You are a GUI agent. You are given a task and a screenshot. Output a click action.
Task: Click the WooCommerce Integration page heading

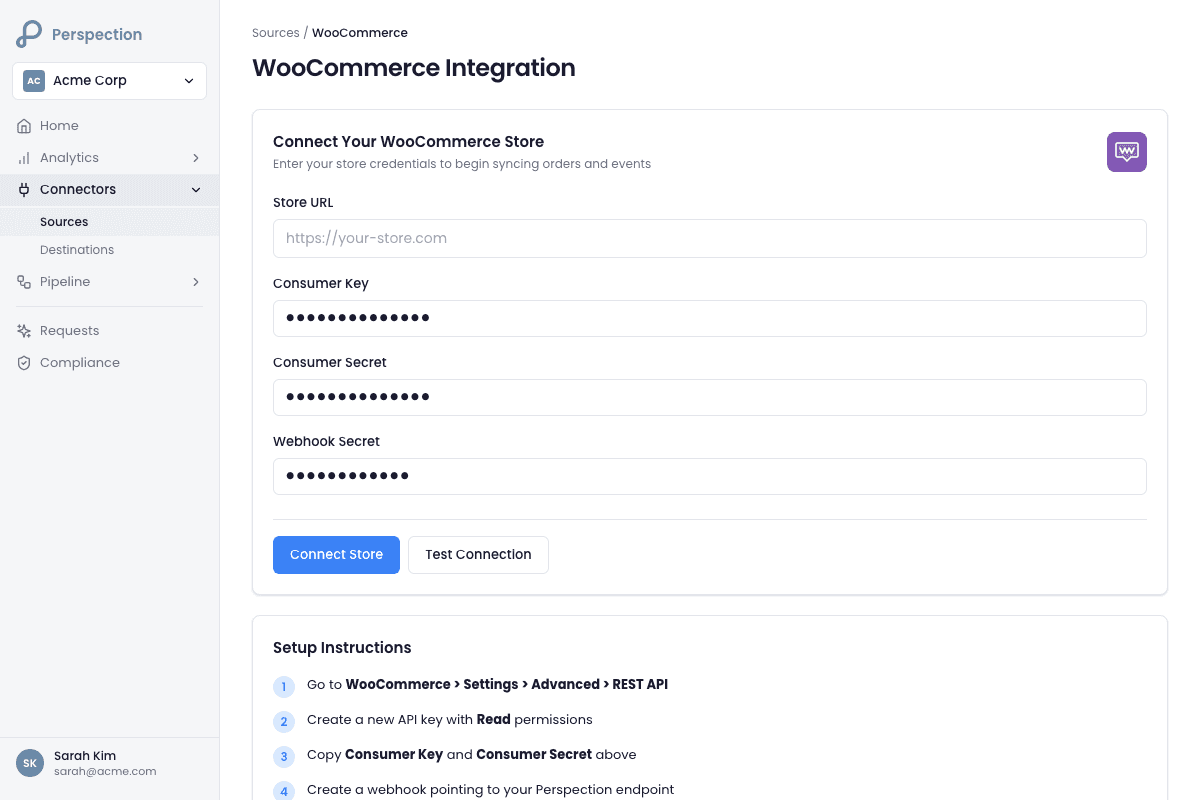tap(414, 68)
